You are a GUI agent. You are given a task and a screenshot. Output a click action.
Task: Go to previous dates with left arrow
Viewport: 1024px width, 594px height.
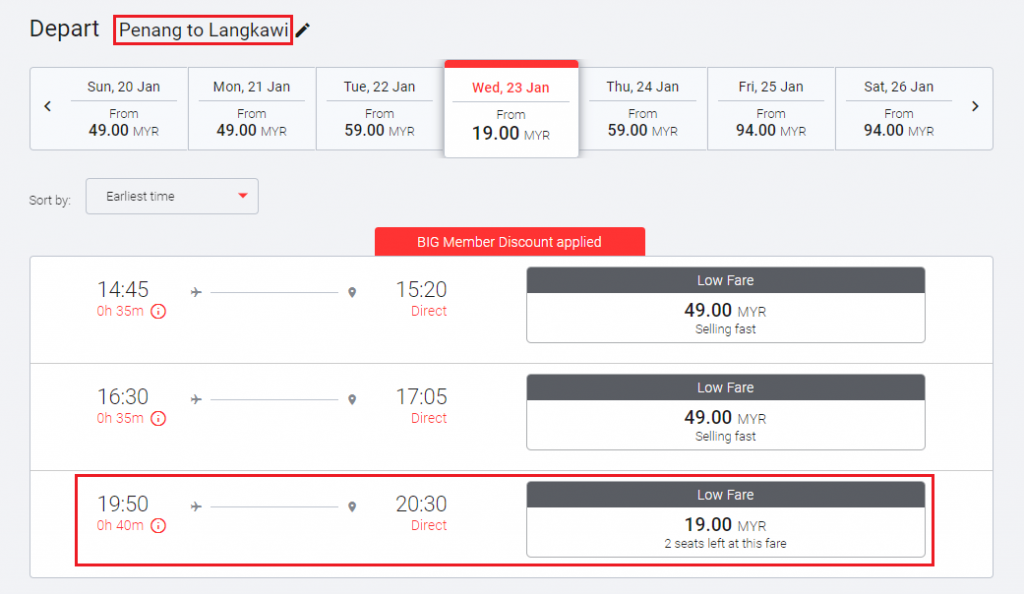(x=48, y=107)
